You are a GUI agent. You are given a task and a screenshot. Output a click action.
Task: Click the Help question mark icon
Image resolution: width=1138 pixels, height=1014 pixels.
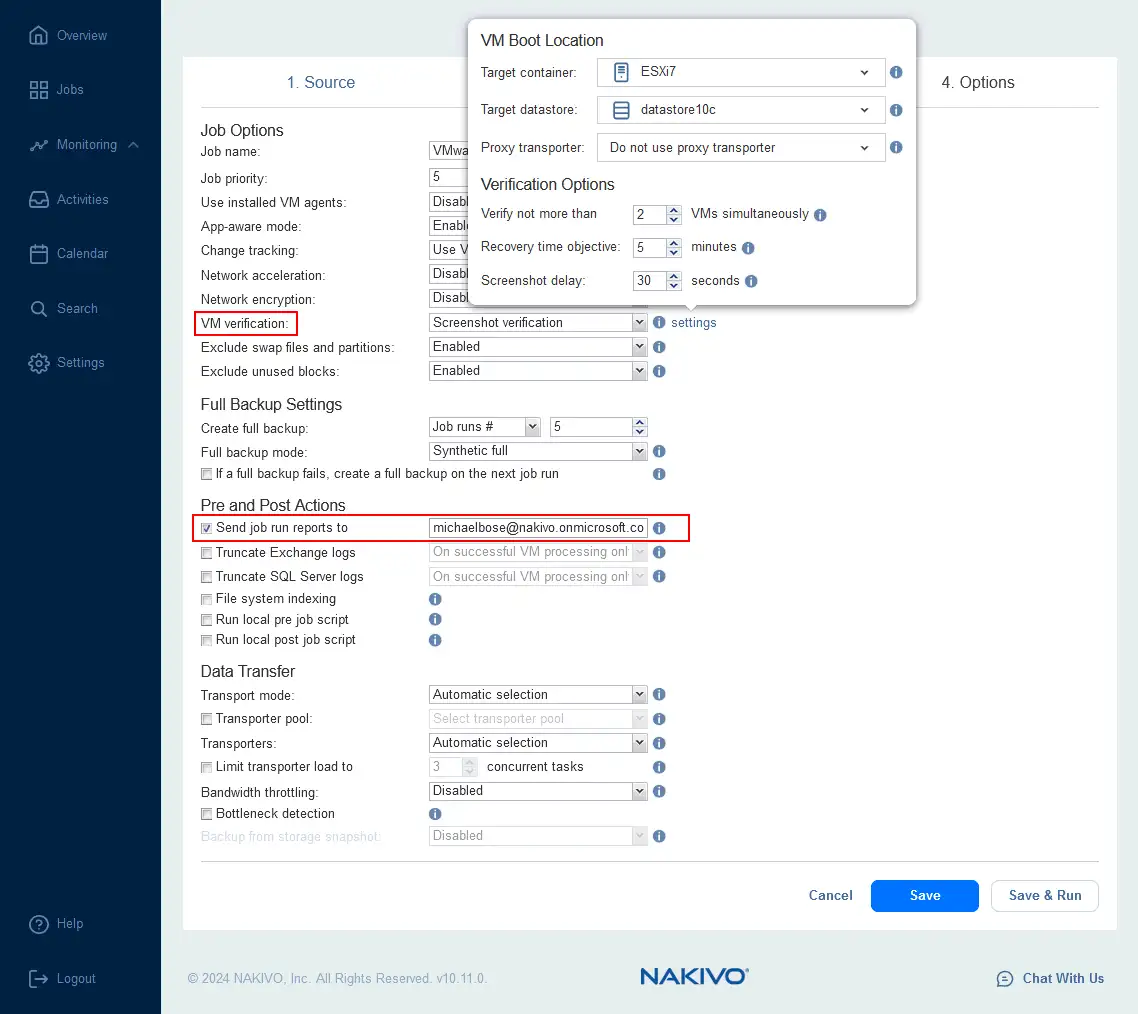(x=38, y=924)
